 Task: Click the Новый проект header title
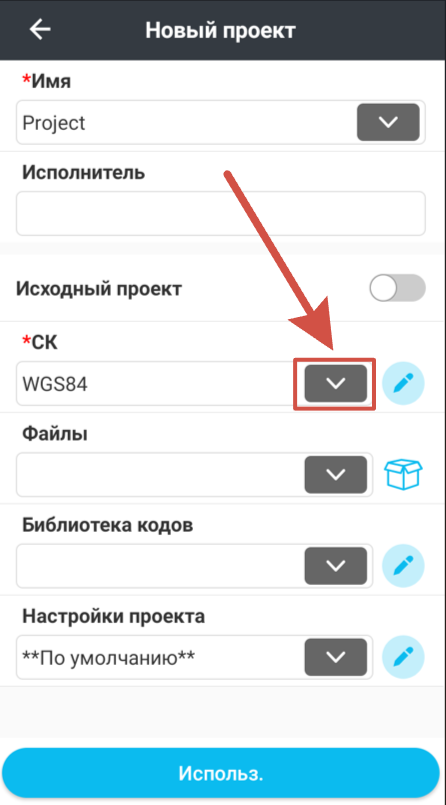(x=220, y=30)
